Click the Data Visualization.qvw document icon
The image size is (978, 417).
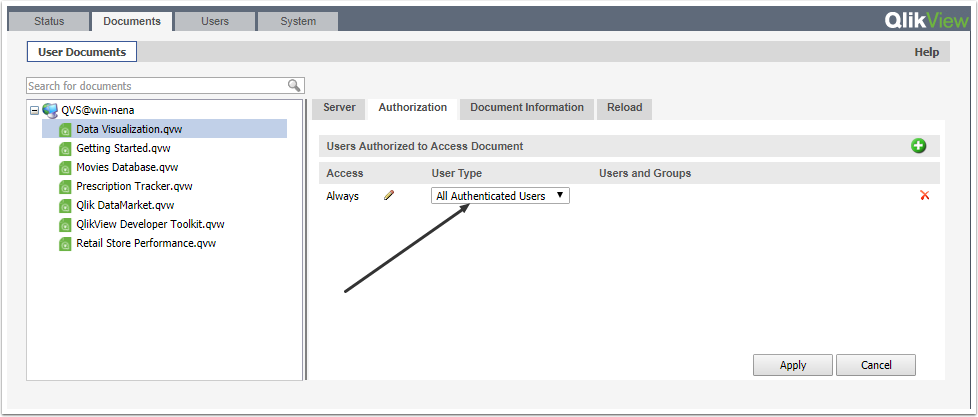point(65,130)
